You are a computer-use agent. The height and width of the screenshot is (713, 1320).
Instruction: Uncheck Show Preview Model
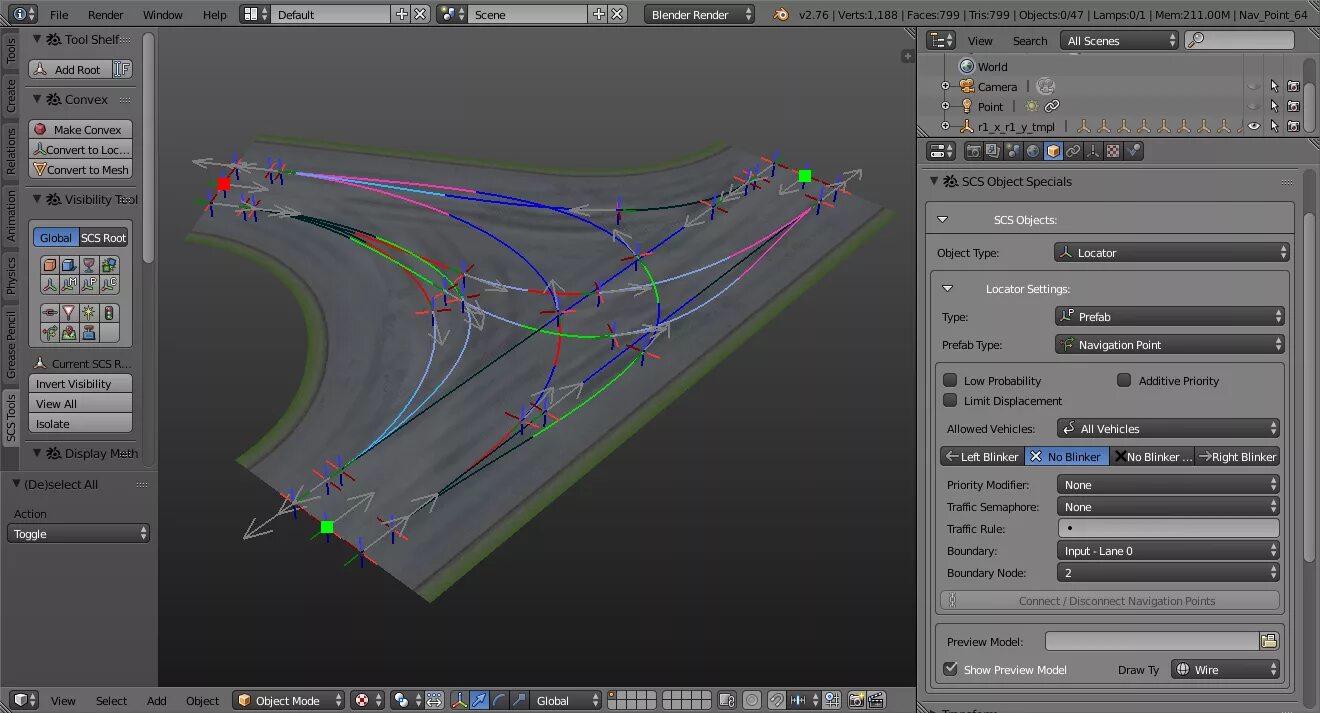pyautogui.click(x=950, y=669)
